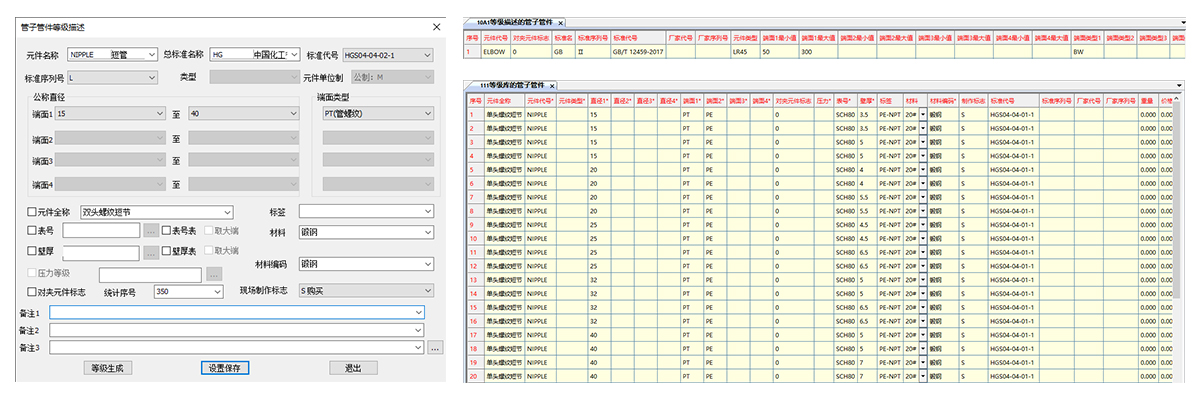Click the 单头螺纹短节 cell in row 1
Screen dimensions: 1200x402
[x=504, y=115]
